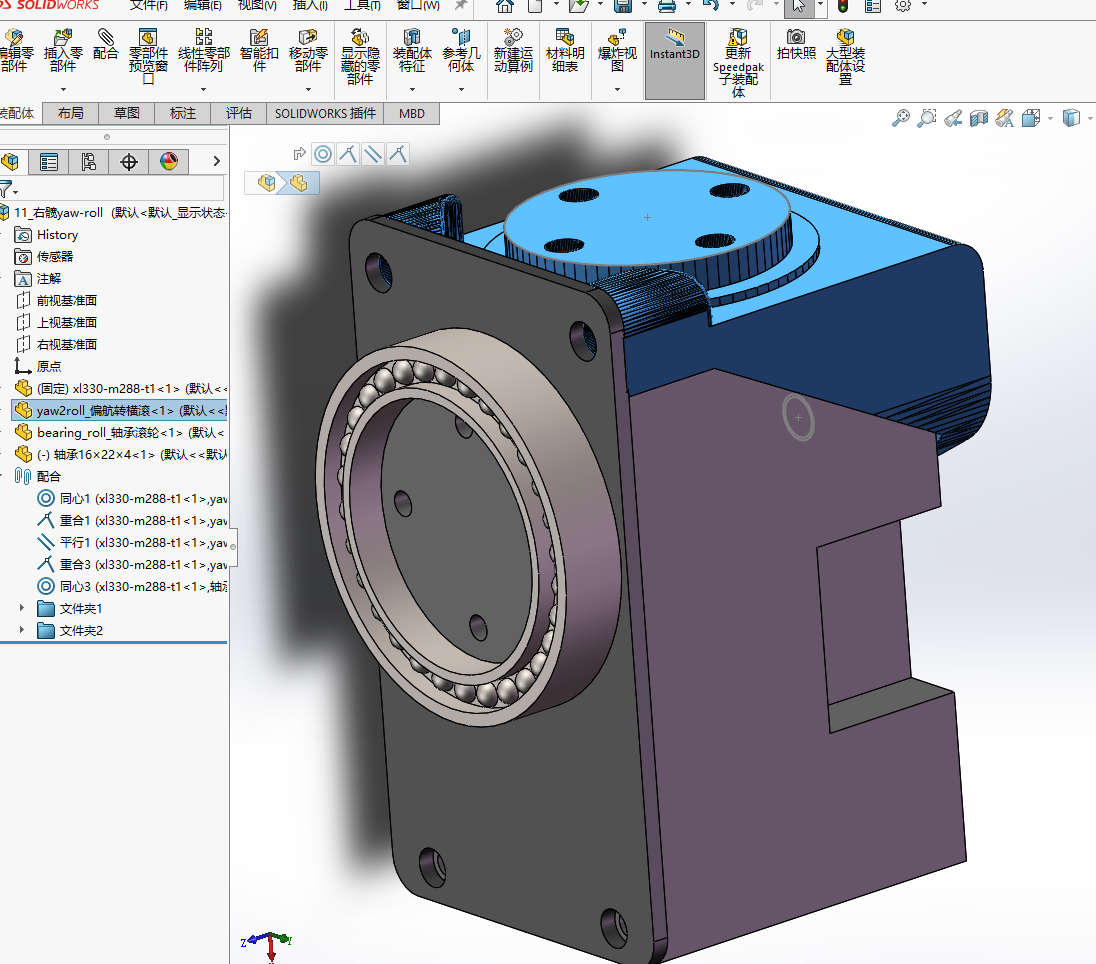Click the parallel mate icon in breadcrumb toolbar
The height and width of the screenshot is (964, 1096).
pyautogui.click(x=373, y=154)
